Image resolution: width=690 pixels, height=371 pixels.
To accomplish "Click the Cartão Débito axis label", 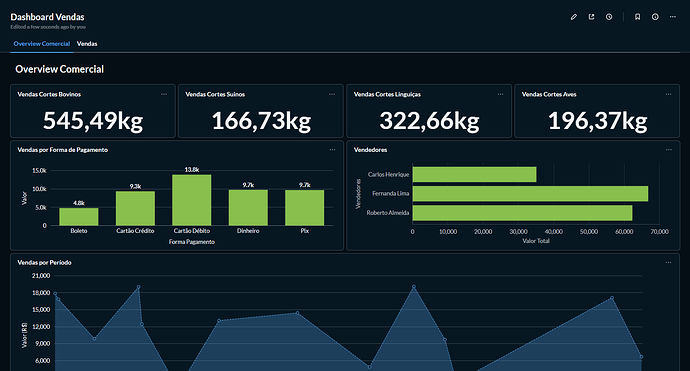I will click(x=192, y=231).
